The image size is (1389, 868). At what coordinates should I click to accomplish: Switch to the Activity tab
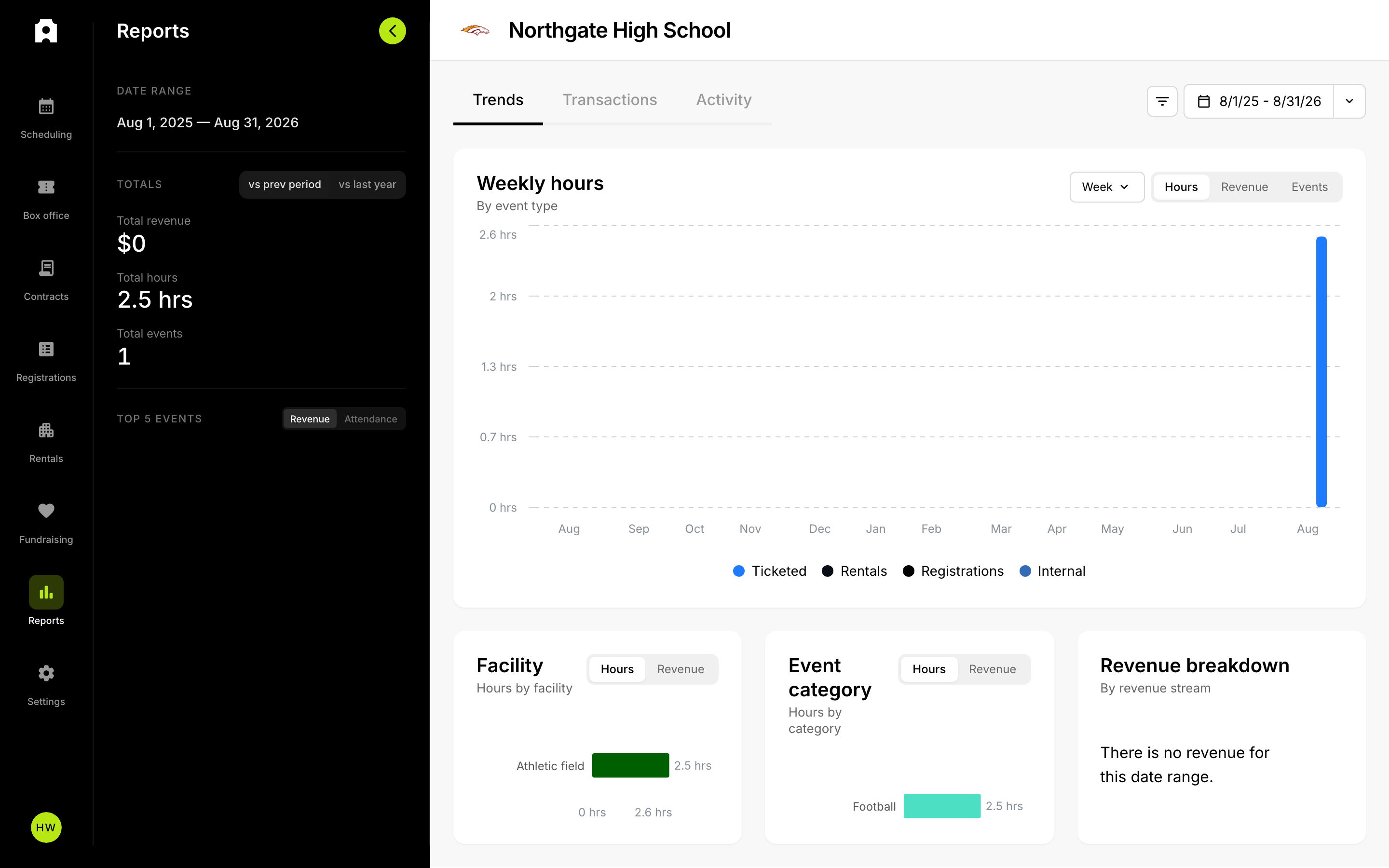click(724, 100)
